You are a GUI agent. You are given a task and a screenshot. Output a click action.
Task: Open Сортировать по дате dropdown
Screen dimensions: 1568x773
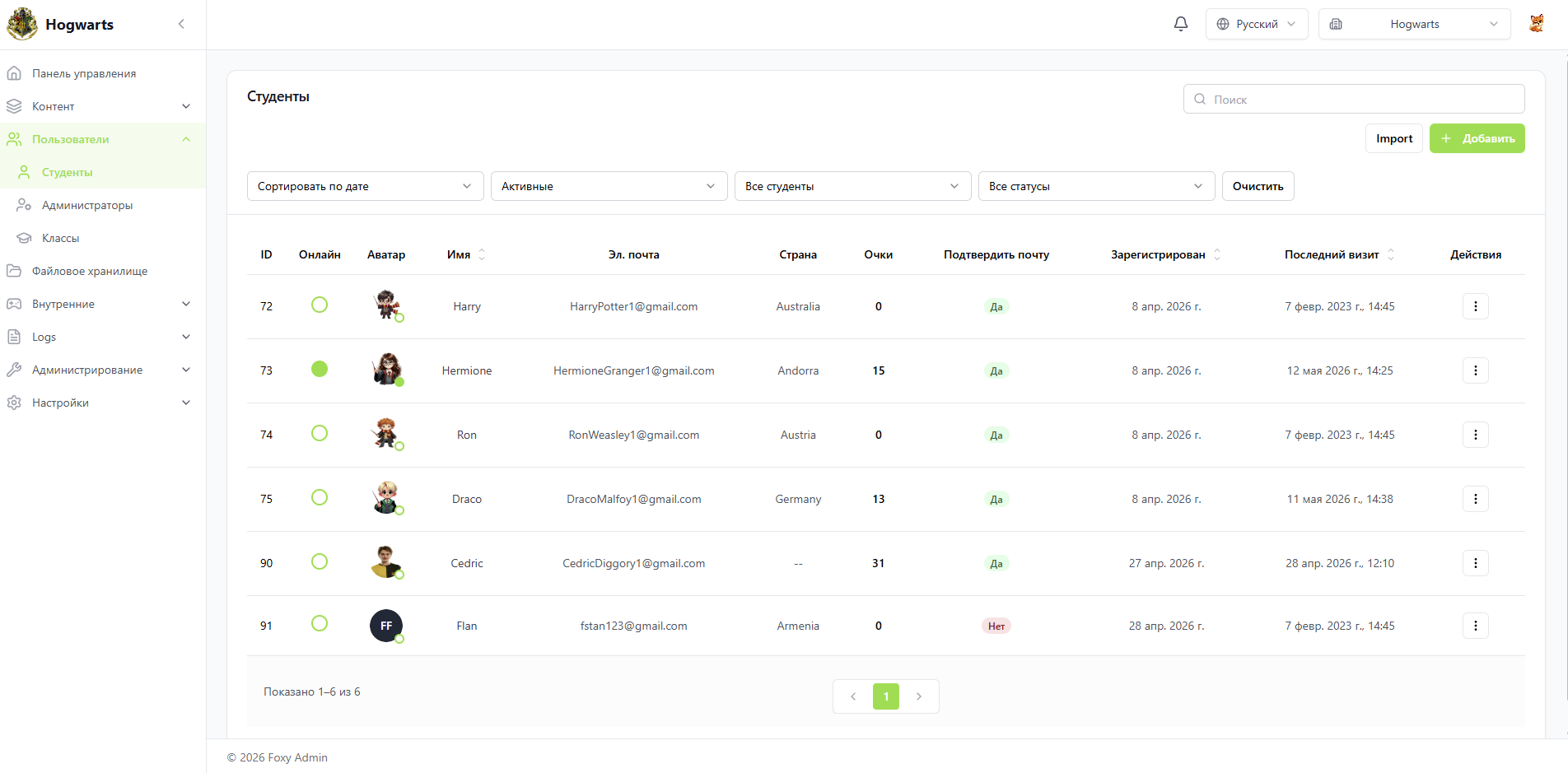[x=366, y=186]
